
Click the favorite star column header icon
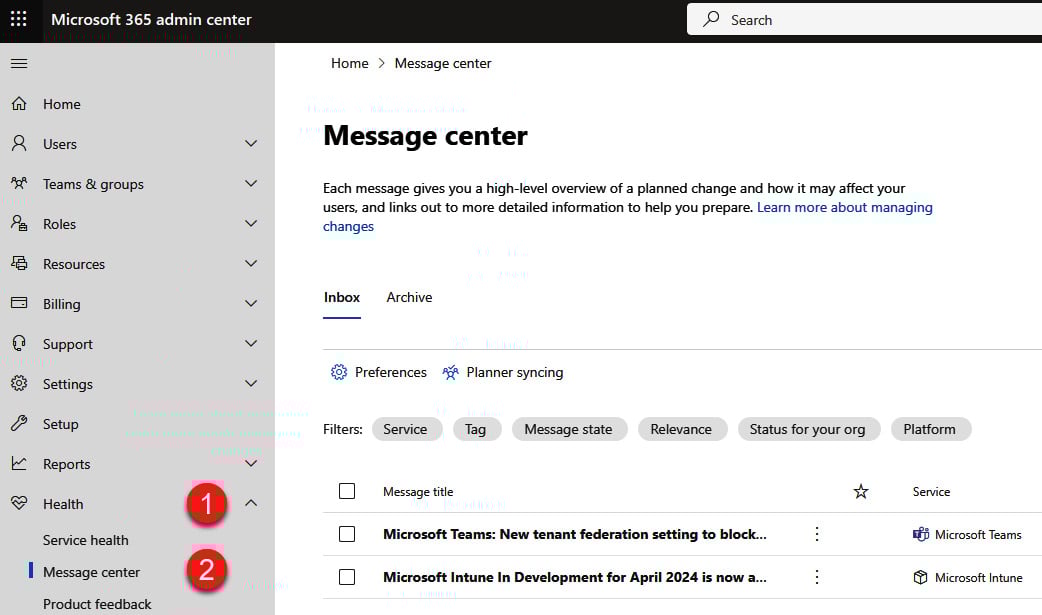pyautogui.click(x=861, y=491)
